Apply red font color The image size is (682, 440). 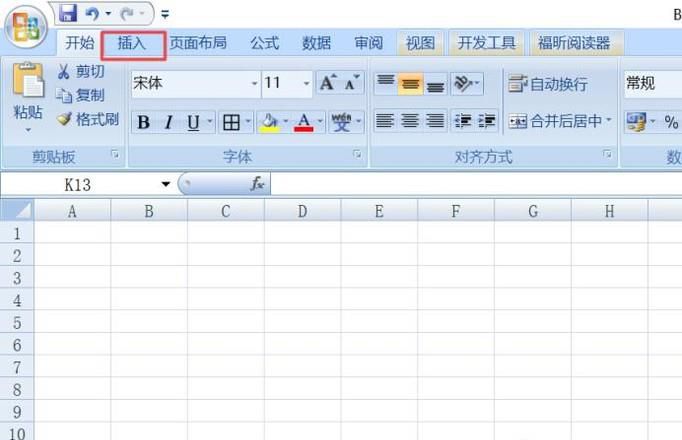tap(304, 122)
